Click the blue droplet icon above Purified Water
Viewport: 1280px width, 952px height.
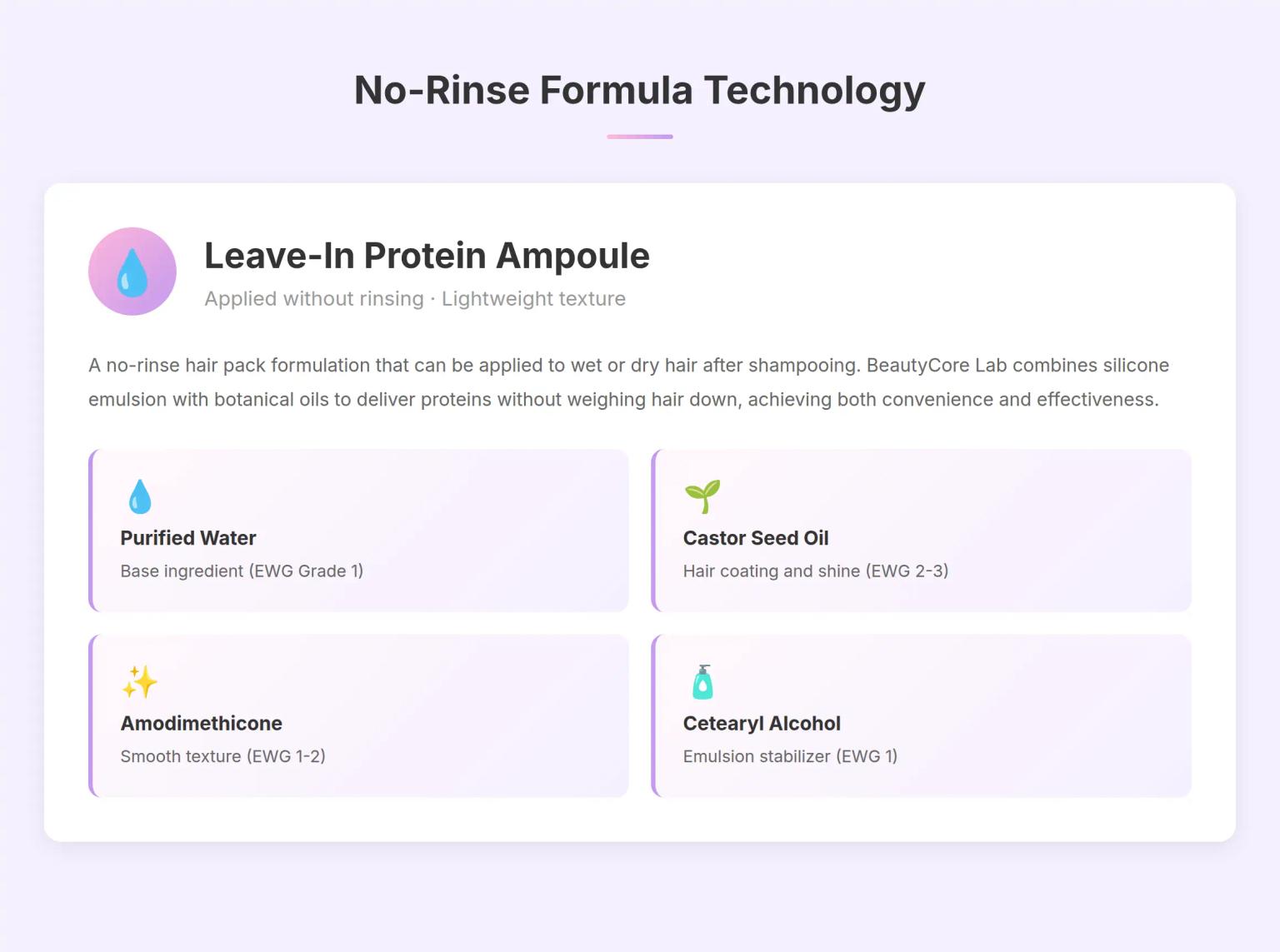[140, 496]
